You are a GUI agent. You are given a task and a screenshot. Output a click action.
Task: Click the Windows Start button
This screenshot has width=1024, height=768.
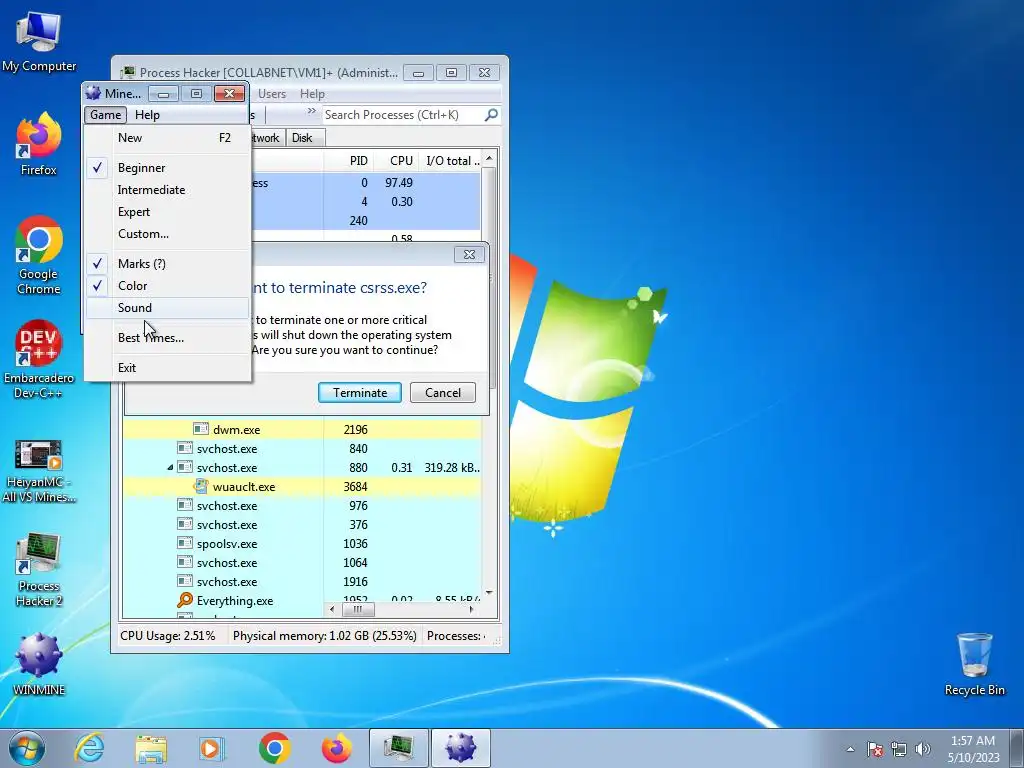point(27,748)
